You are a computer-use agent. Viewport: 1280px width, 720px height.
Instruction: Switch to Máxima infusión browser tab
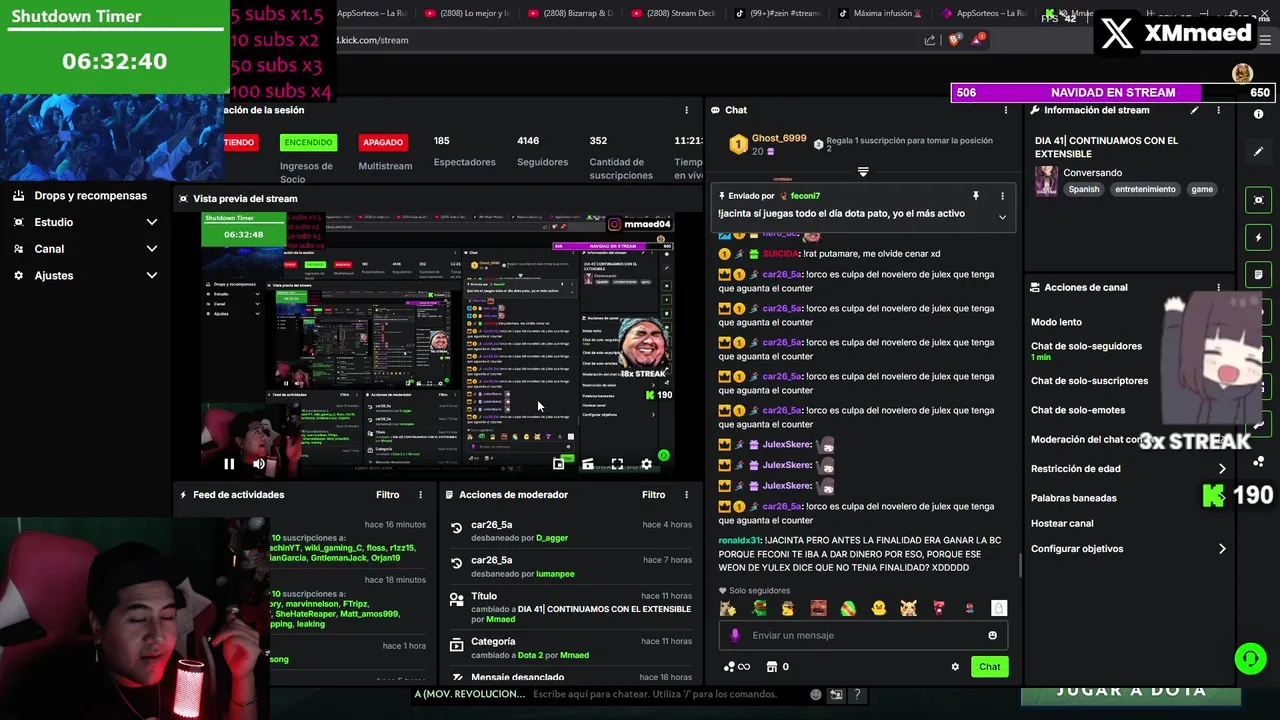[880, 13]
